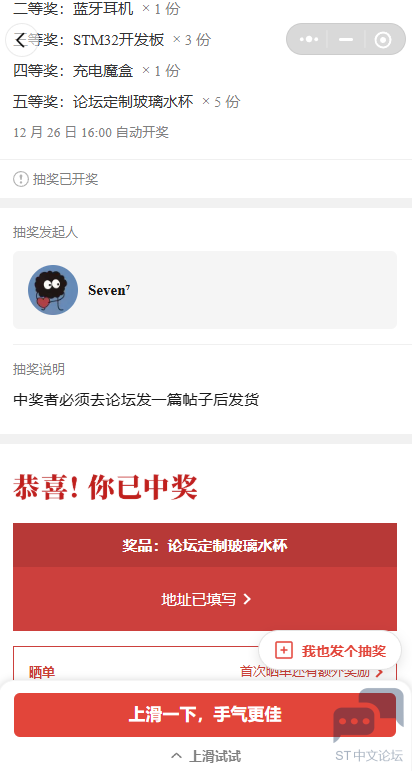Screen dimensions: 412x771
Task: Minimize the mini program with dash icon
Action: click(346, 39)
